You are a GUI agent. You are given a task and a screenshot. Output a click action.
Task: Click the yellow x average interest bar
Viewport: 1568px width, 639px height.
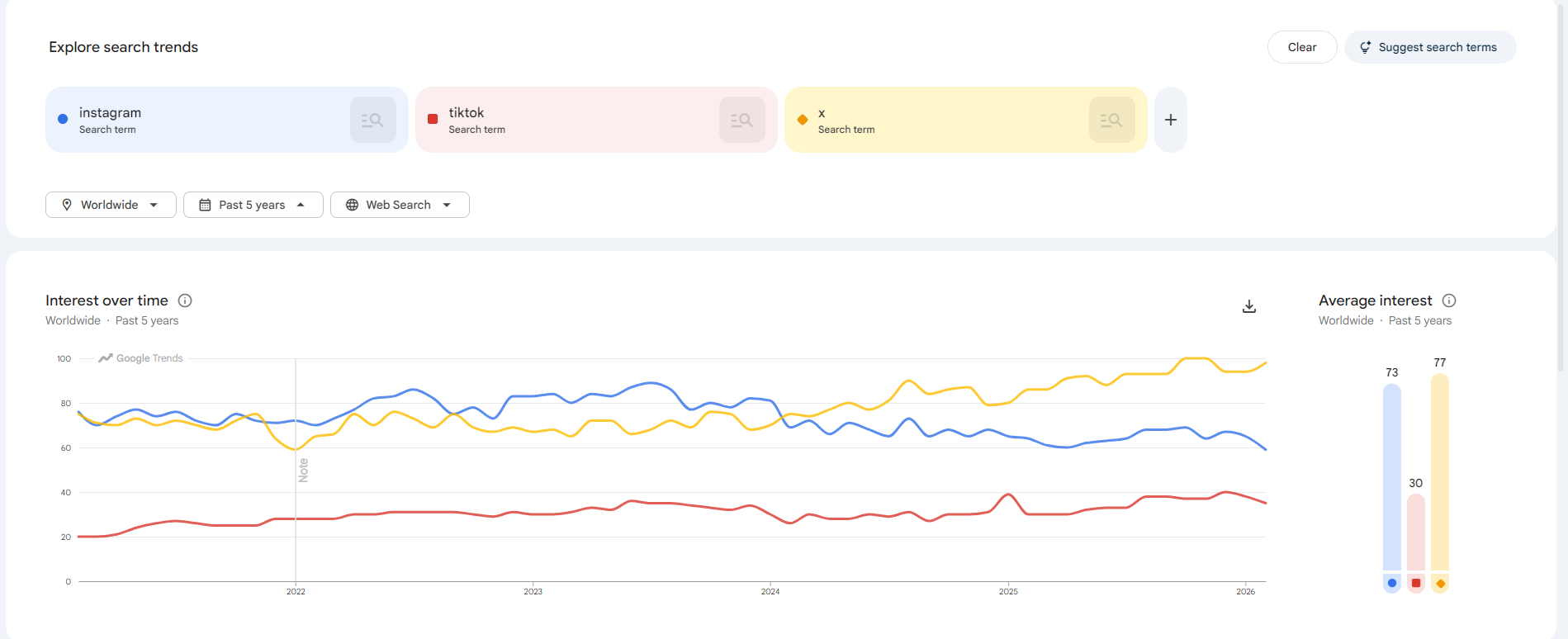coord(1440,471)
